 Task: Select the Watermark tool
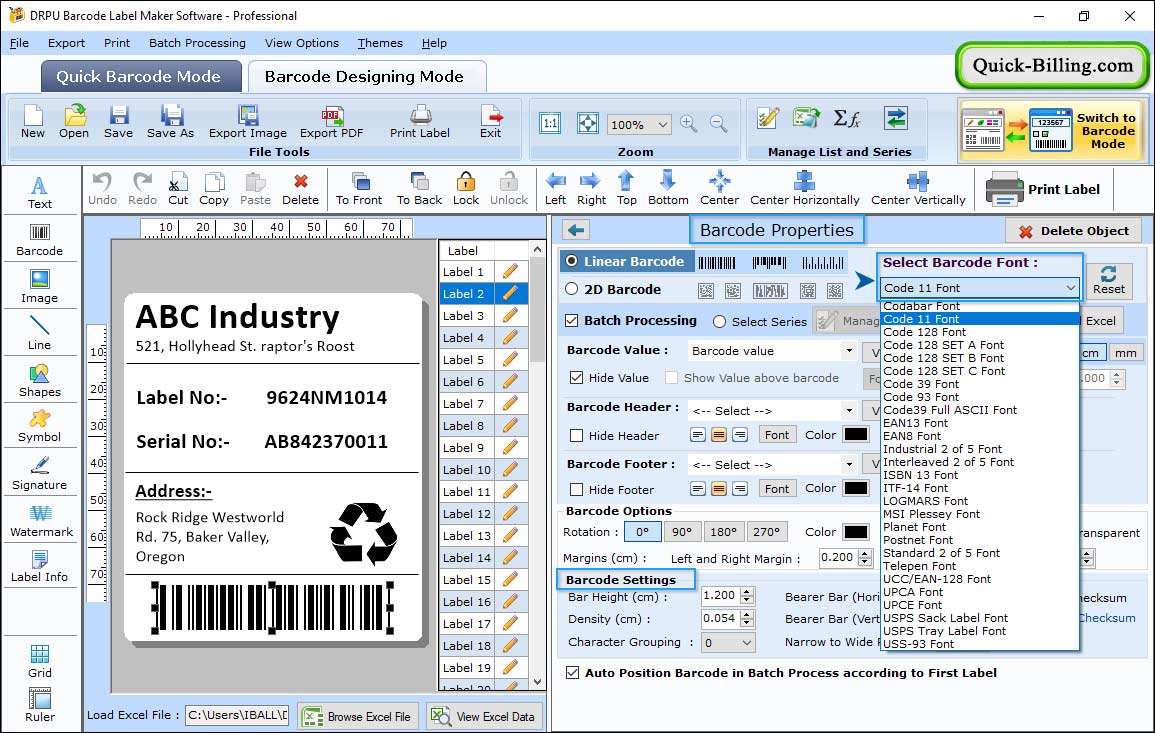(x=41, y=521)
